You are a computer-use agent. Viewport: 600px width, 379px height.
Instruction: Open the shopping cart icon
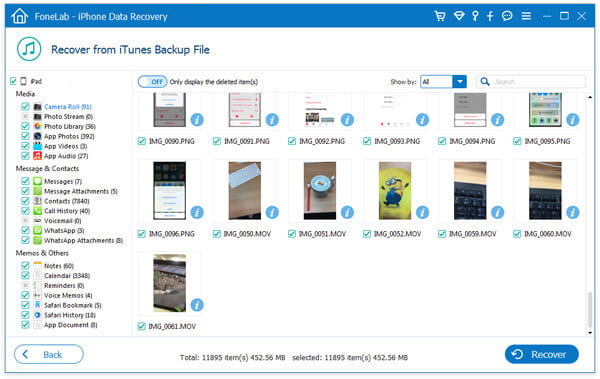(440, 16)
